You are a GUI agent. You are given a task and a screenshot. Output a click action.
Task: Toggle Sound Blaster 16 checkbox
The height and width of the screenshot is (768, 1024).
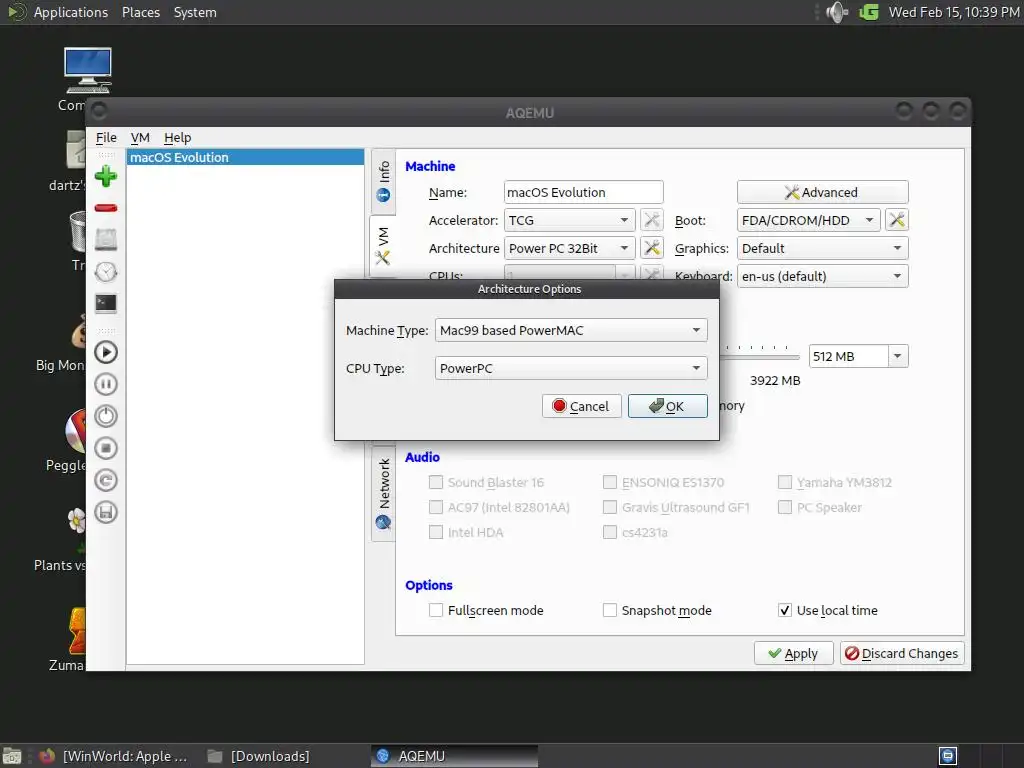(x=436, y=483)
